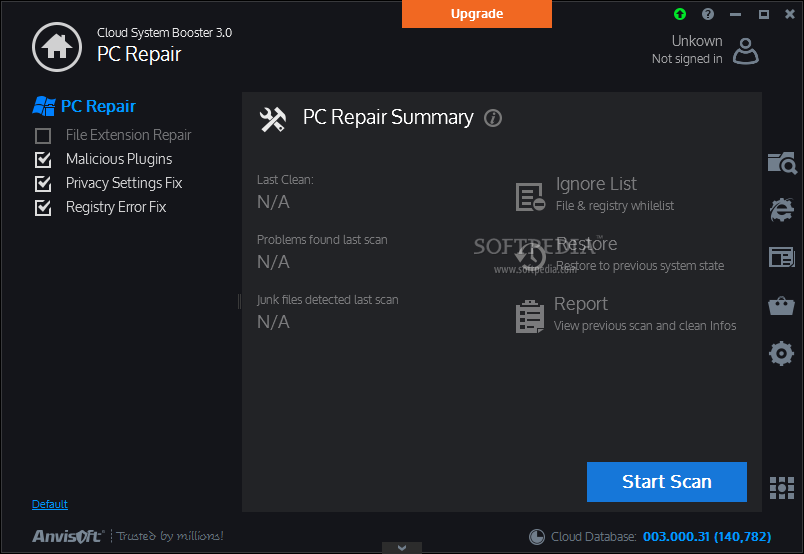
Task: Click File & registry whitelist description
Action: pos(615,206)
